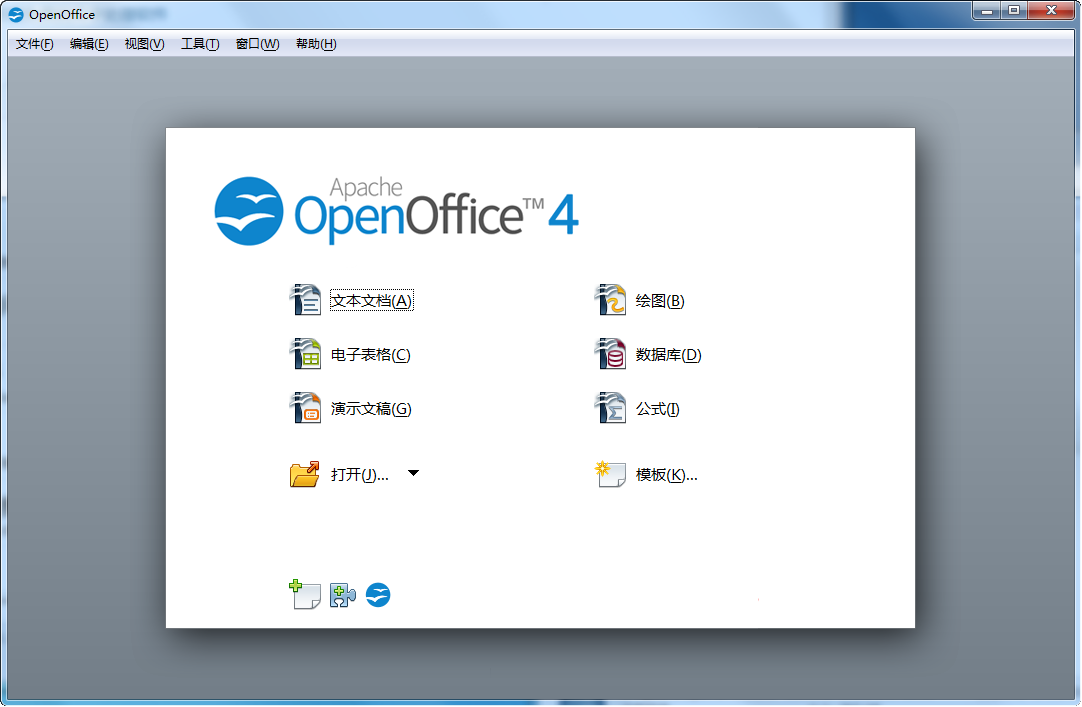1082x707 pixels.
Task: Click the Text Document (文本文档) icon
Action: (305, 300)
